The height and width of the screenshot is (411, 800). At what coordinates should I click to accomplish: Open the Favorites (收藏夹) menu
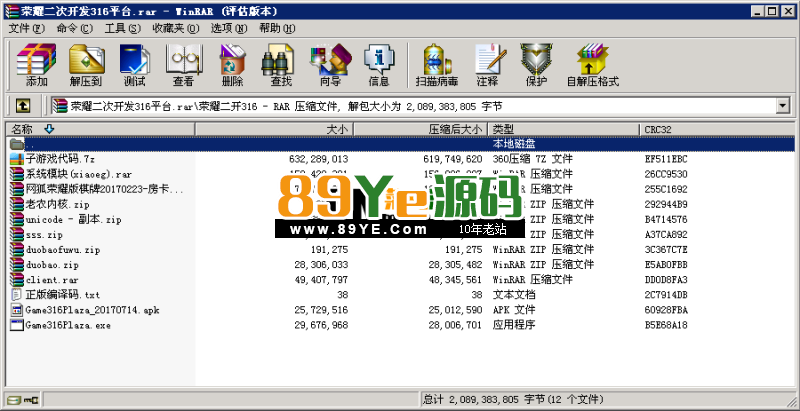[x=176, y=29]
